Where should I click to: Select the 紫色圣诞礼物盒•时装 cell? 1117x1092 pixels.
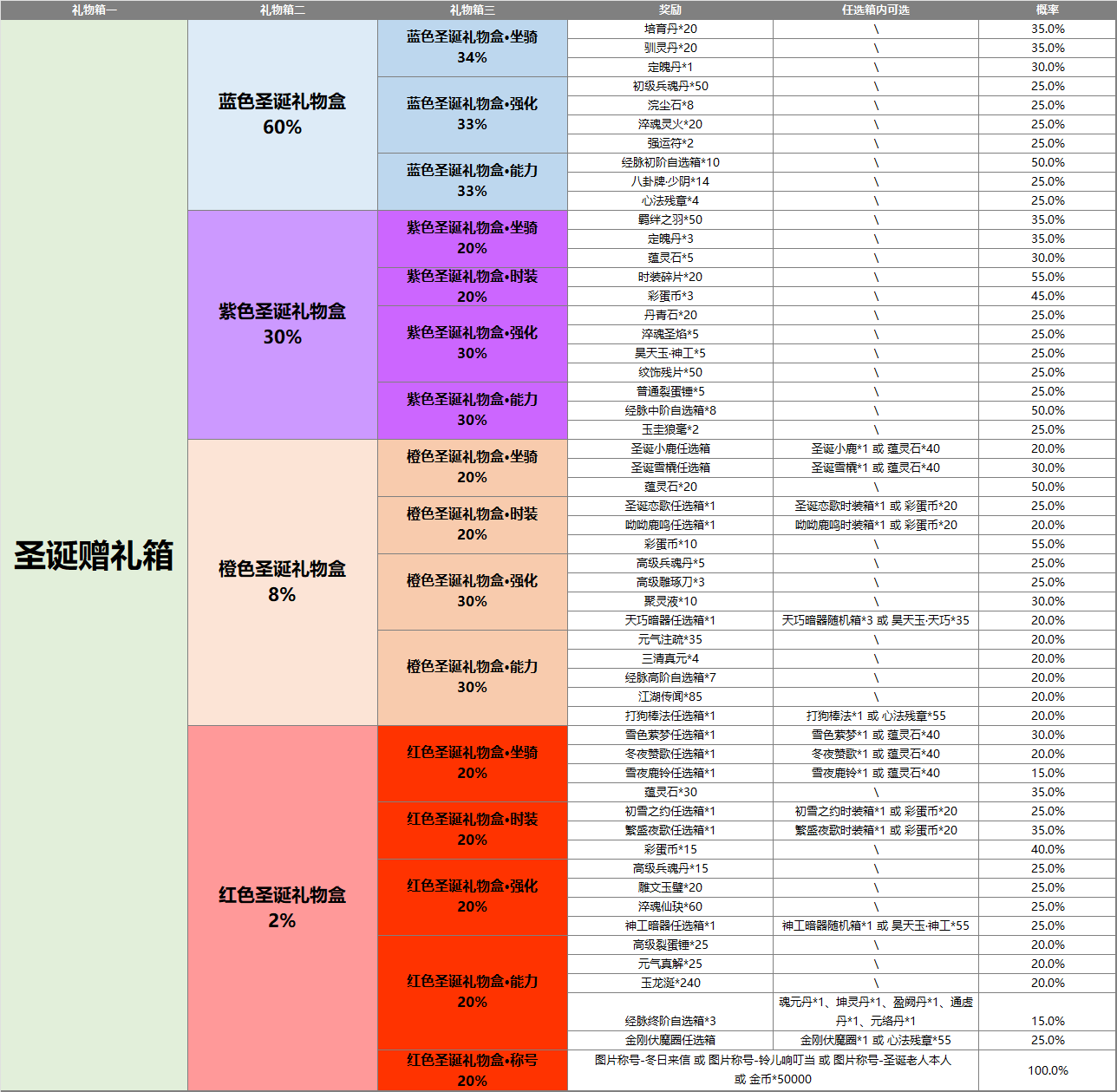[x=472, y=286]
